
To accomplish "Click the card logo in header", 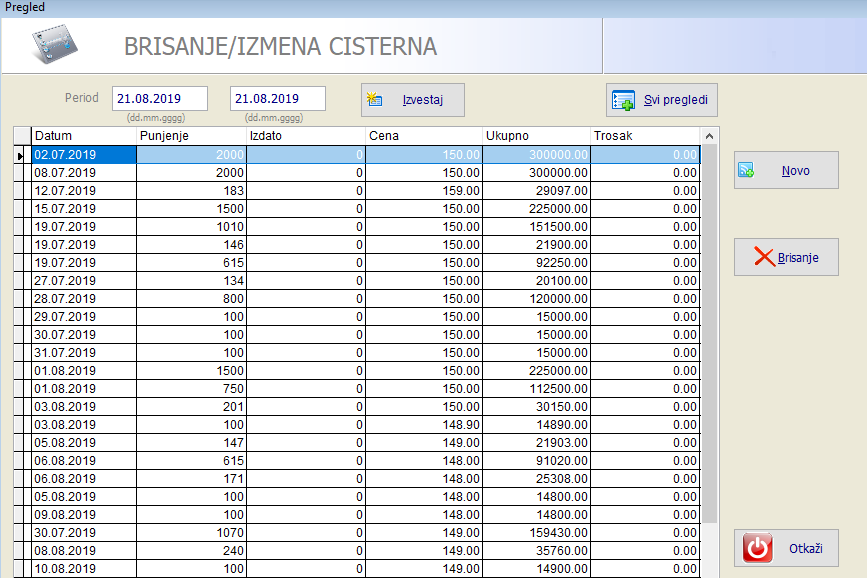I will click(x=59, y=44).
